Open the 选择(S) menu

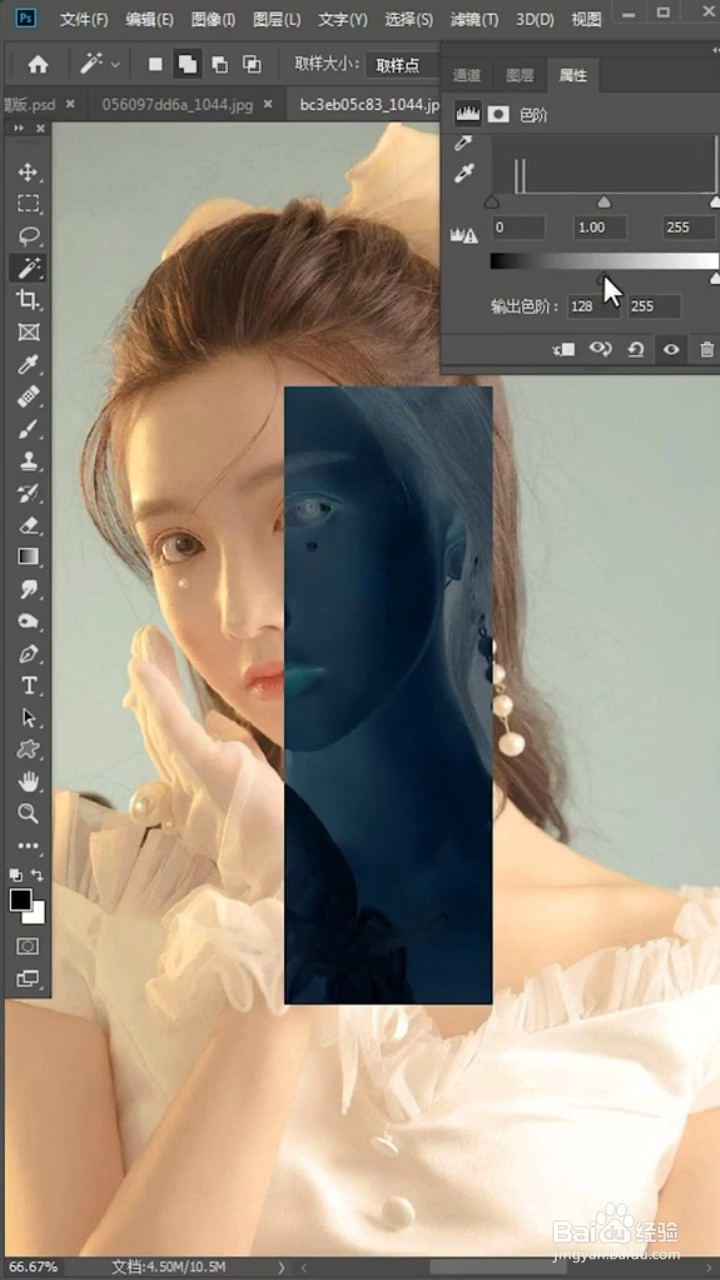(x=409, y=19)
